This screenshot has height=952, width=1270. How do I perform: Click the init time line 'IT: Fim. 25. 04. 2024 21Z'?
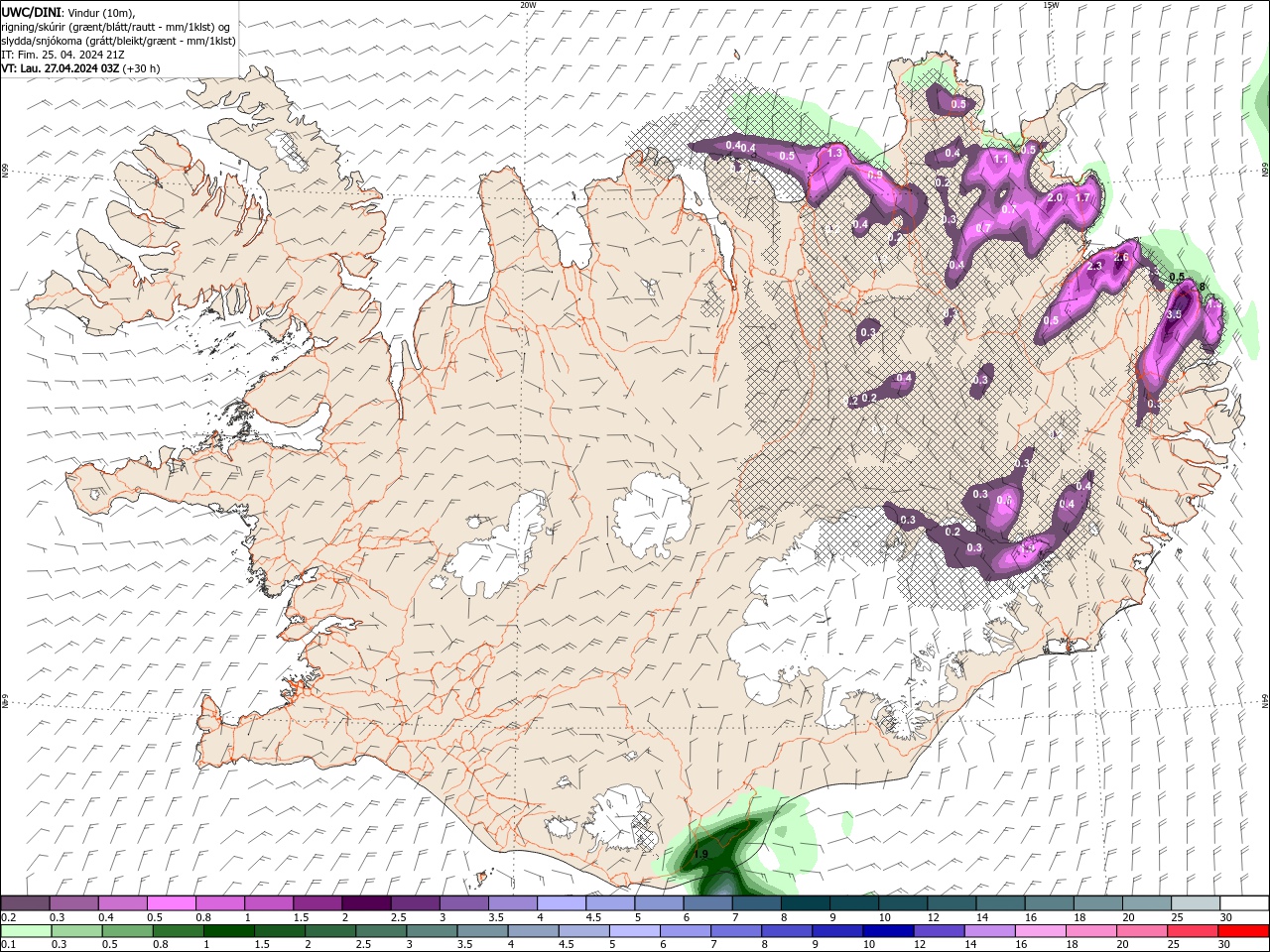(63, 55)
